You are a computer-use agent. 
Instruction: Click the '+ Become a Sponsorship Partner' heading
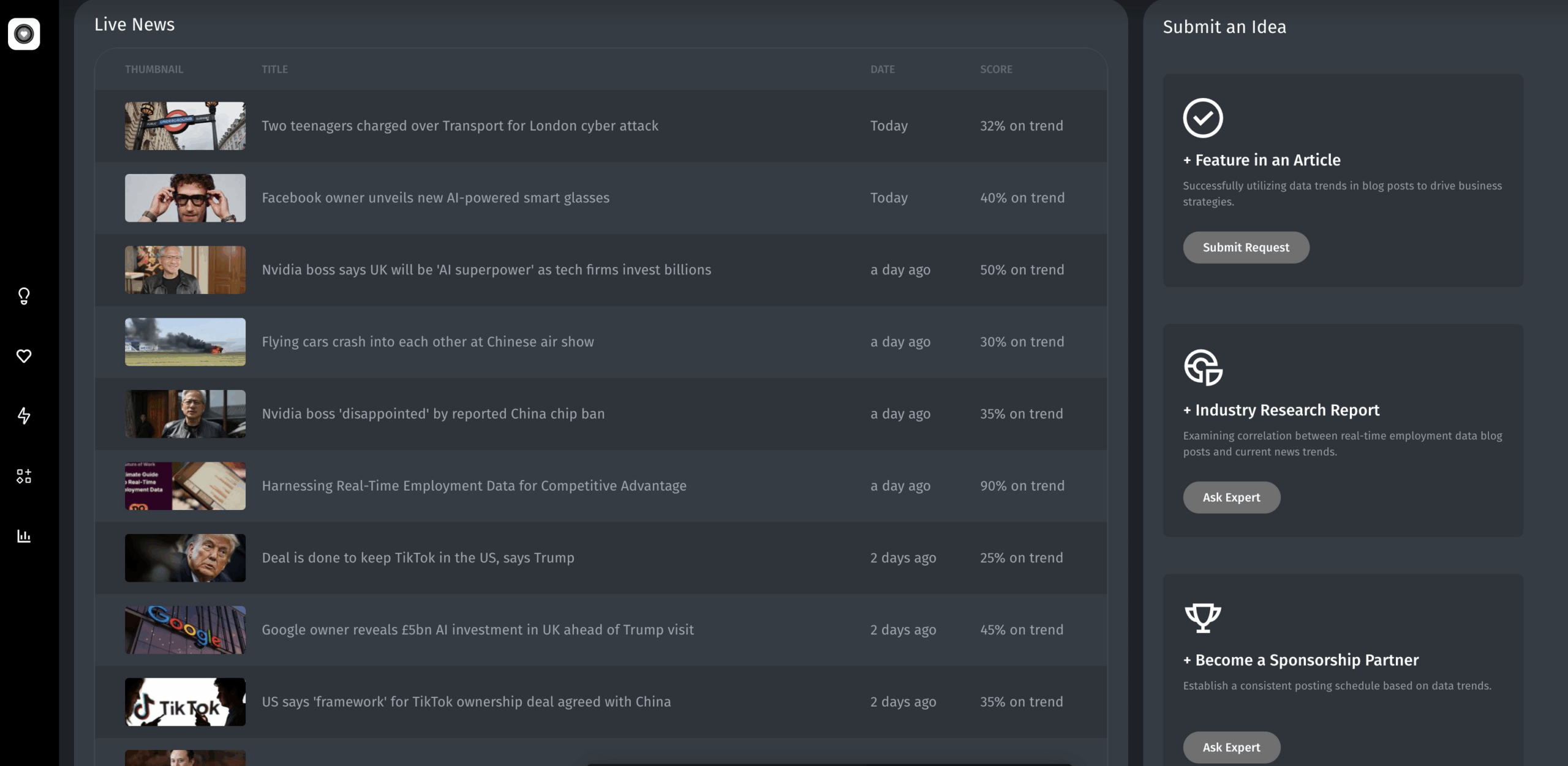click(1301, 659)
